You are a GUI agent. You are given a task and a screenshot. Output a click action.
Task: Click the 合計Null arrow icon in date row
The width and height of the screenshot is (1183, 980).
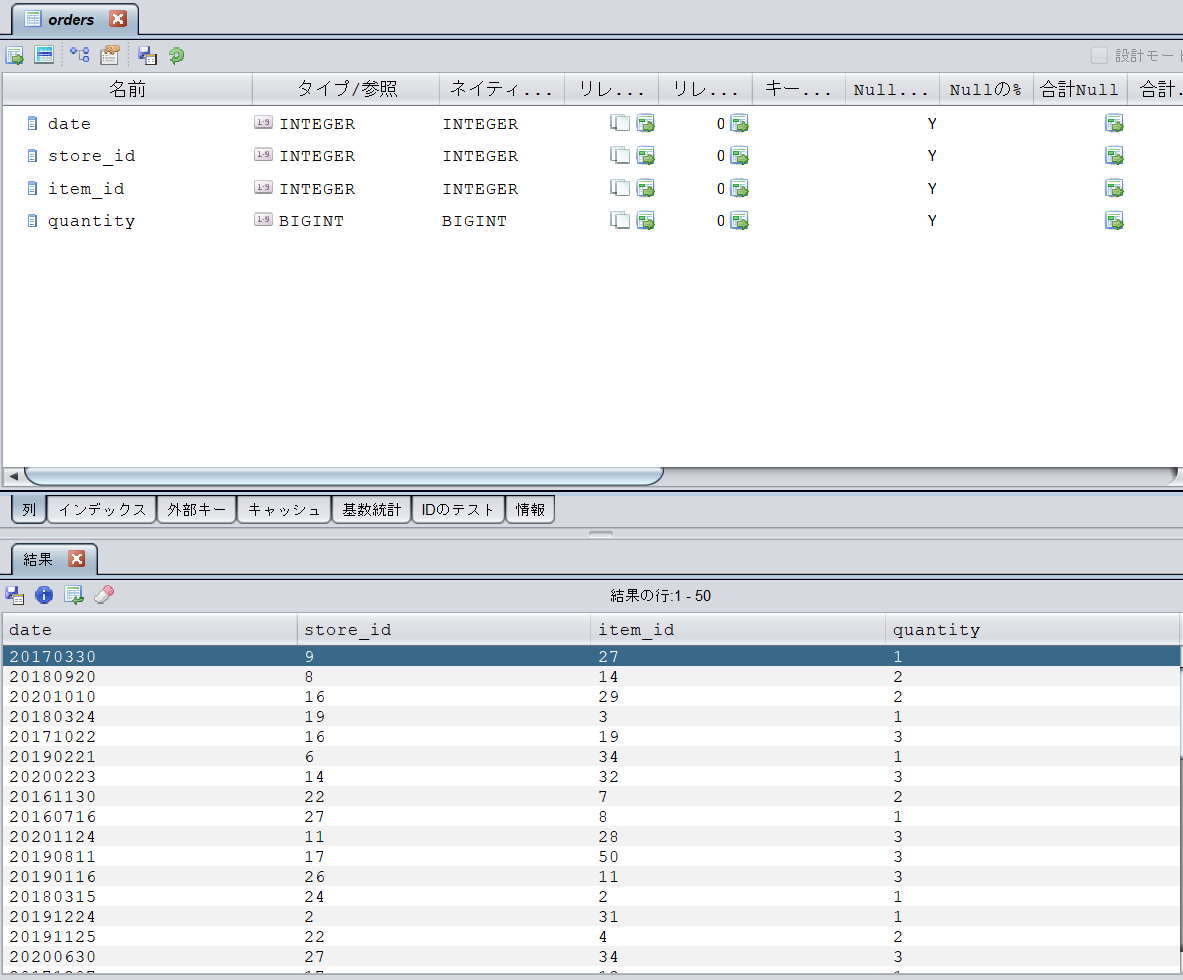1114,123
